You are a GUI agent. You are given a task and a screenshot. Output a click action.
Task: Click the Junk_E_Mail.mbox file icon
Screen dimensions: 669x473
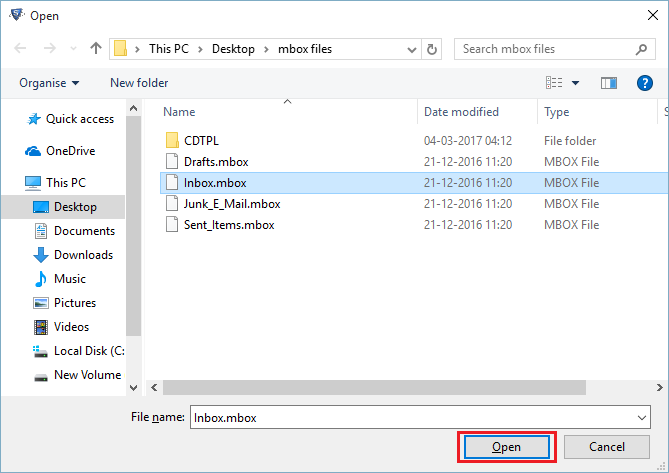click(172, 203)
